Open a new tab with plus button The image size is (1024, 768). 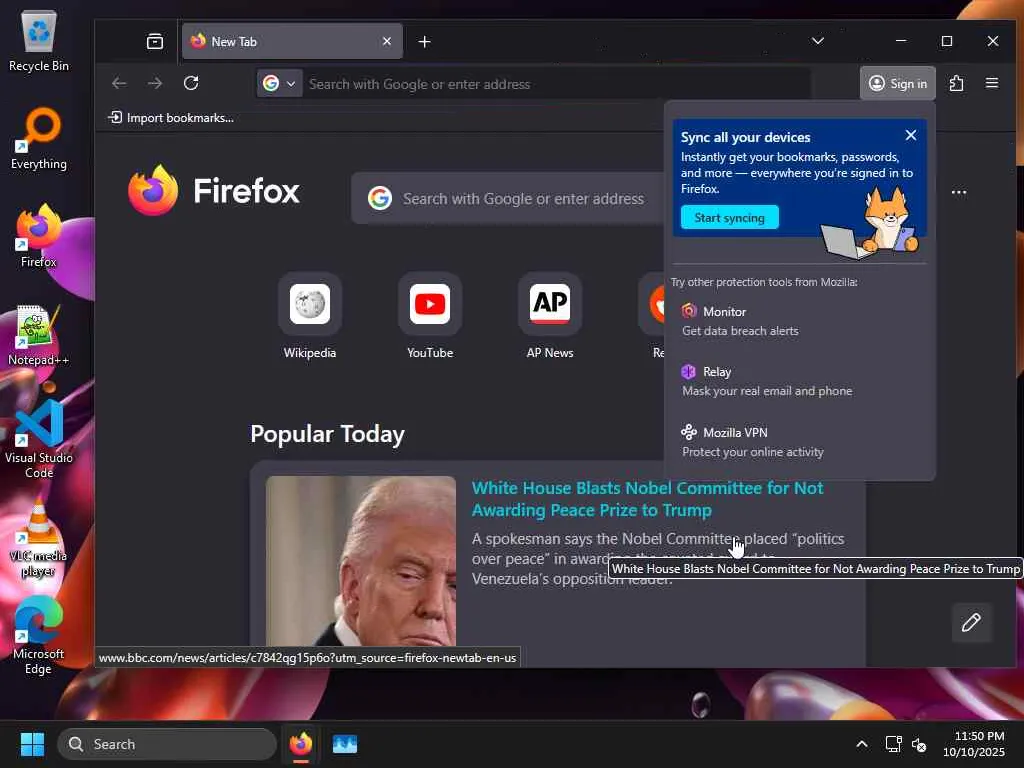(x=424, y=42)
